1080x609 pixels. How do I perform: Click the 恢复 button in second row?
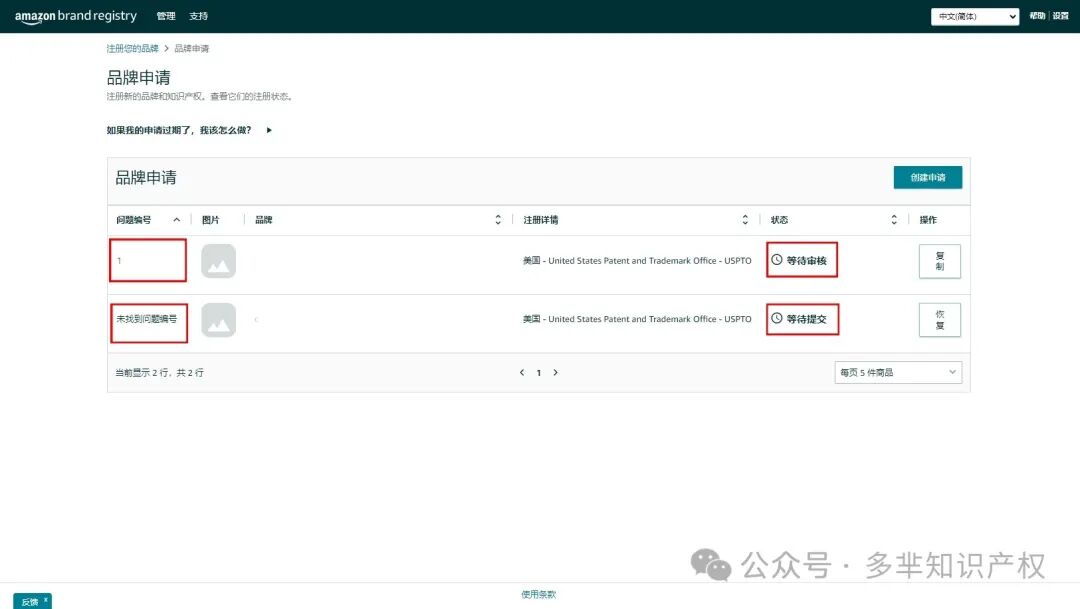[x=939, y=320]
